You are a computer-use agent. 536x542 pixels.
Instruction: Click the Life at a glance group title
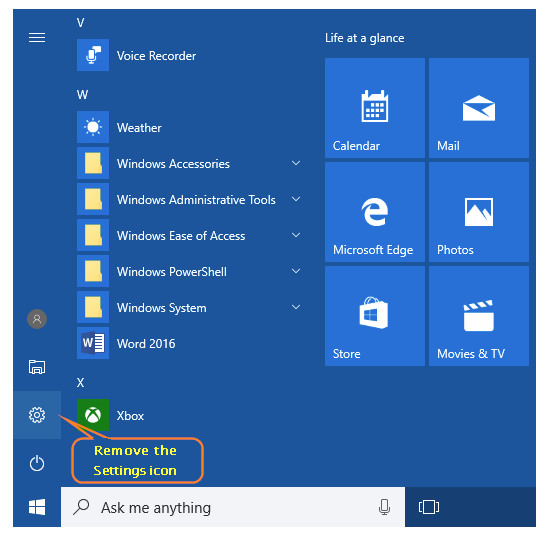coord(365,38)
